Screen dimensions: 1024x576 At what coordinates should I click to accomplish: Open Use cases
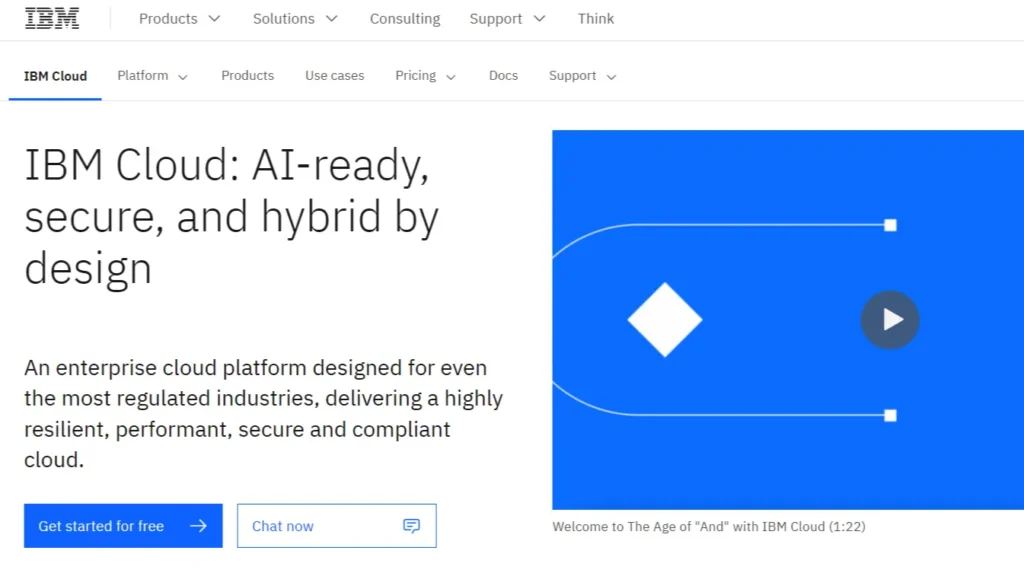click(x=334, y=76)
